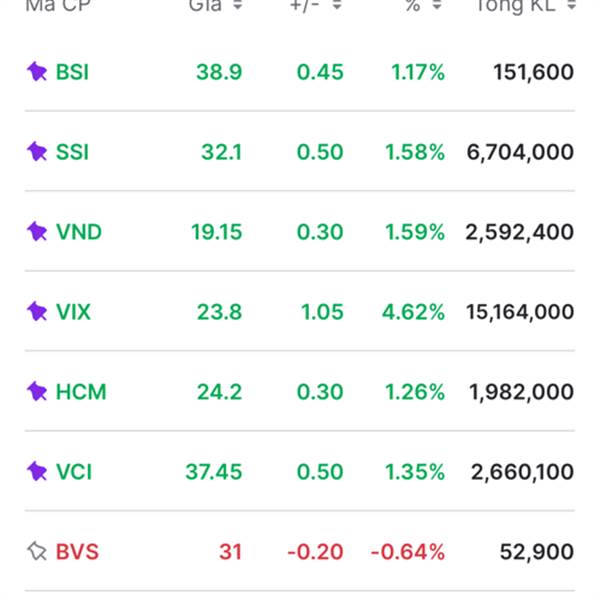This screenshot has height=600, width=600.
Task: Sort by Giá column arrows
Action: pyautogui.click(x=237, y=6)
